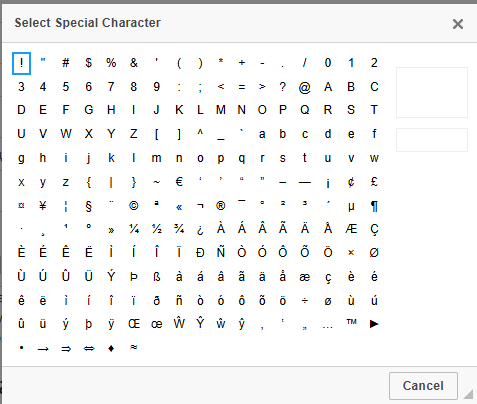This screenshot has width=477, height=404.
Task: Close the Select Special Character dialog
Action: click(x=458, y=24)
